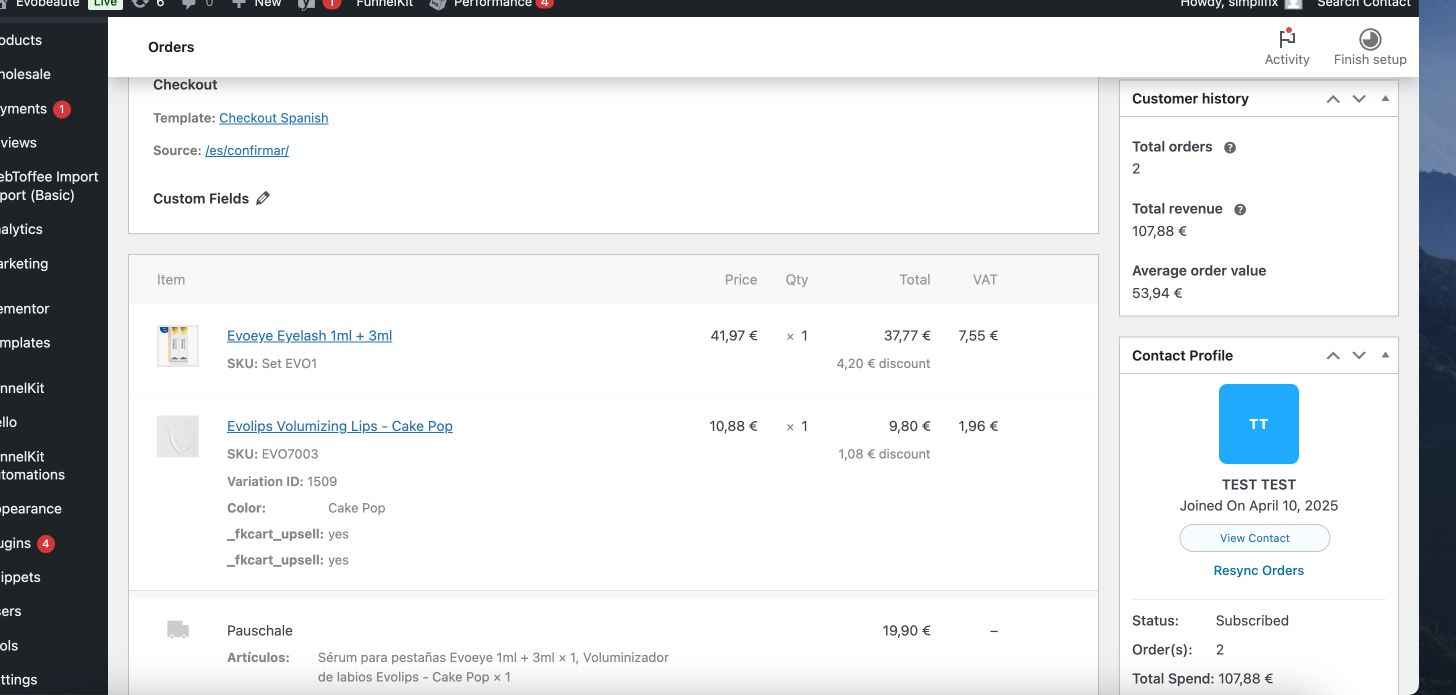Open Evoeye Eyelash 1ml + 3ml link
1456x695 pixels.
309,336
